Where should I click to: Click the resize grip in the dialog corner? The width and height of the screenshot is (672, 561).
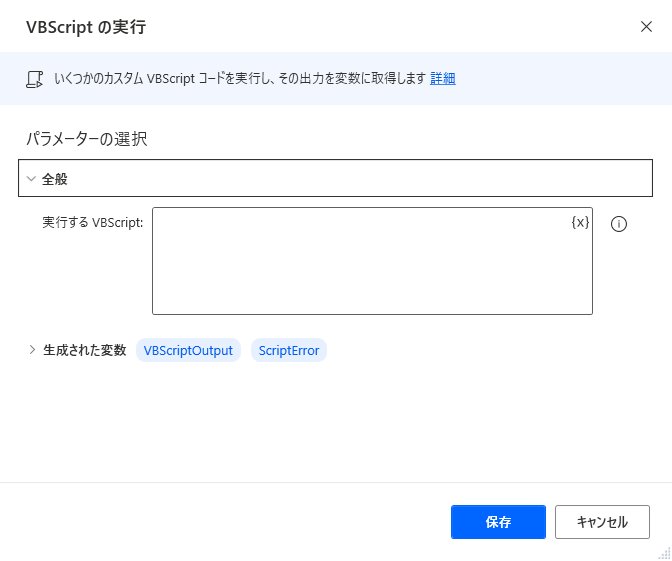pyautogui.click(x=664, y=553)
